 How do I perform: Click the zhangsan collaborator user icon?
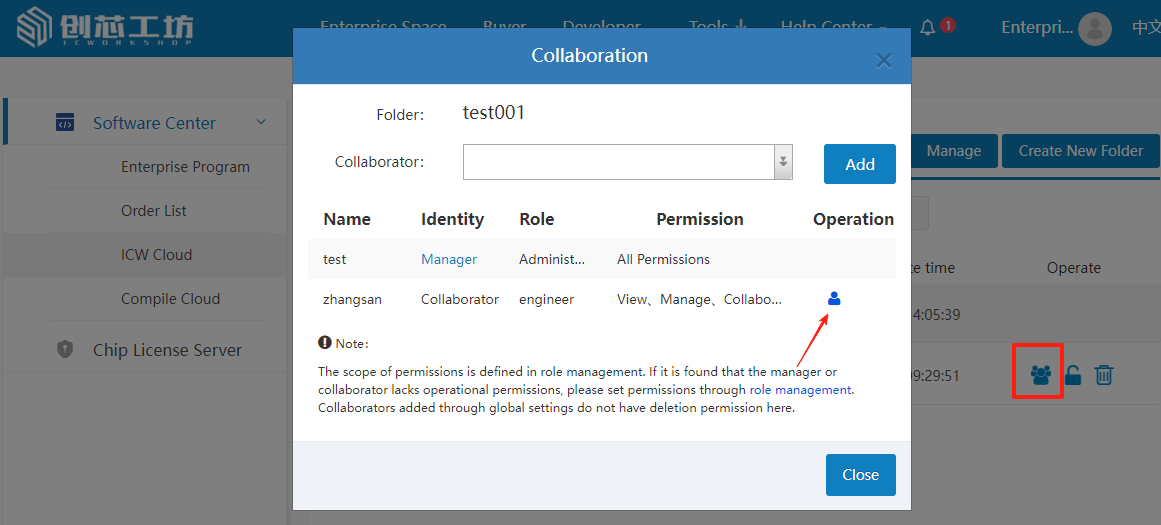834,298
